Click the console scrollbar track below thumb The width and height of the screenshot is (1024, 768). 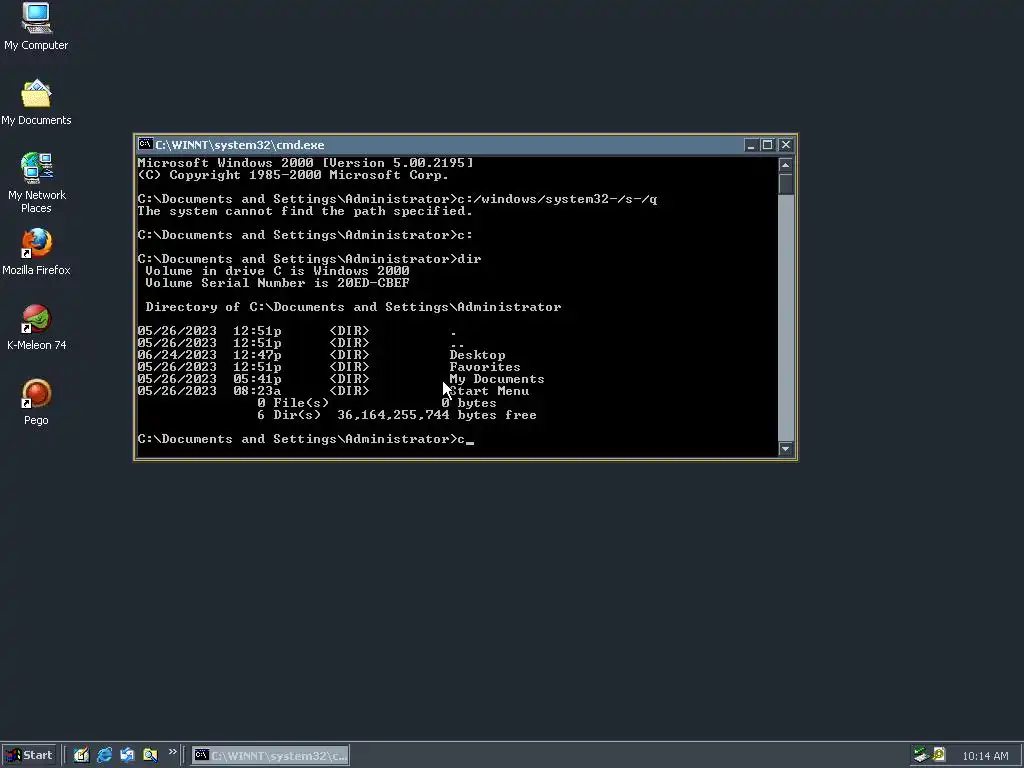pyautogui.click(x=786, y=317)
